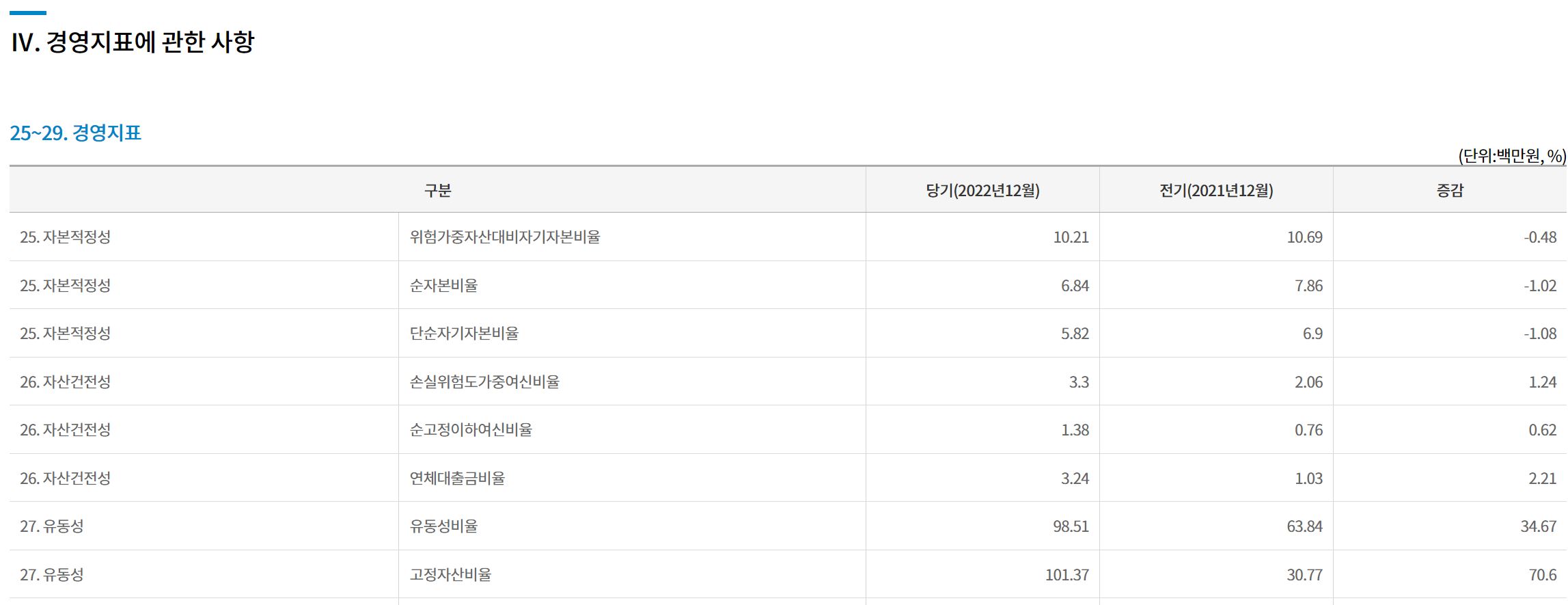Click the value 1.38
Screen dimensions: 1568x605
point(1075,430)
